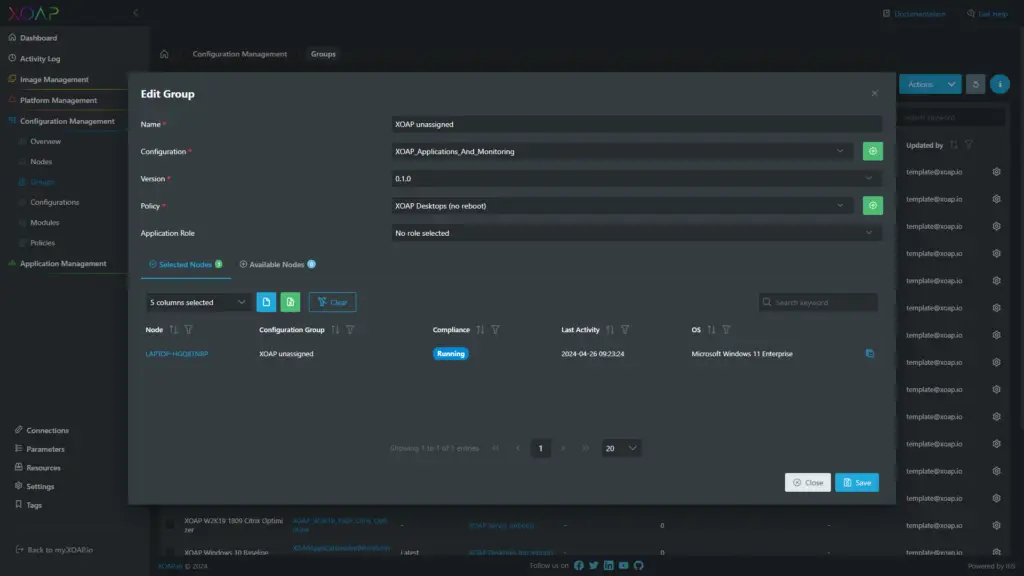Open XOAP GitHub page in footer
Screen dimensions: 1024x576
pos(639,566)
